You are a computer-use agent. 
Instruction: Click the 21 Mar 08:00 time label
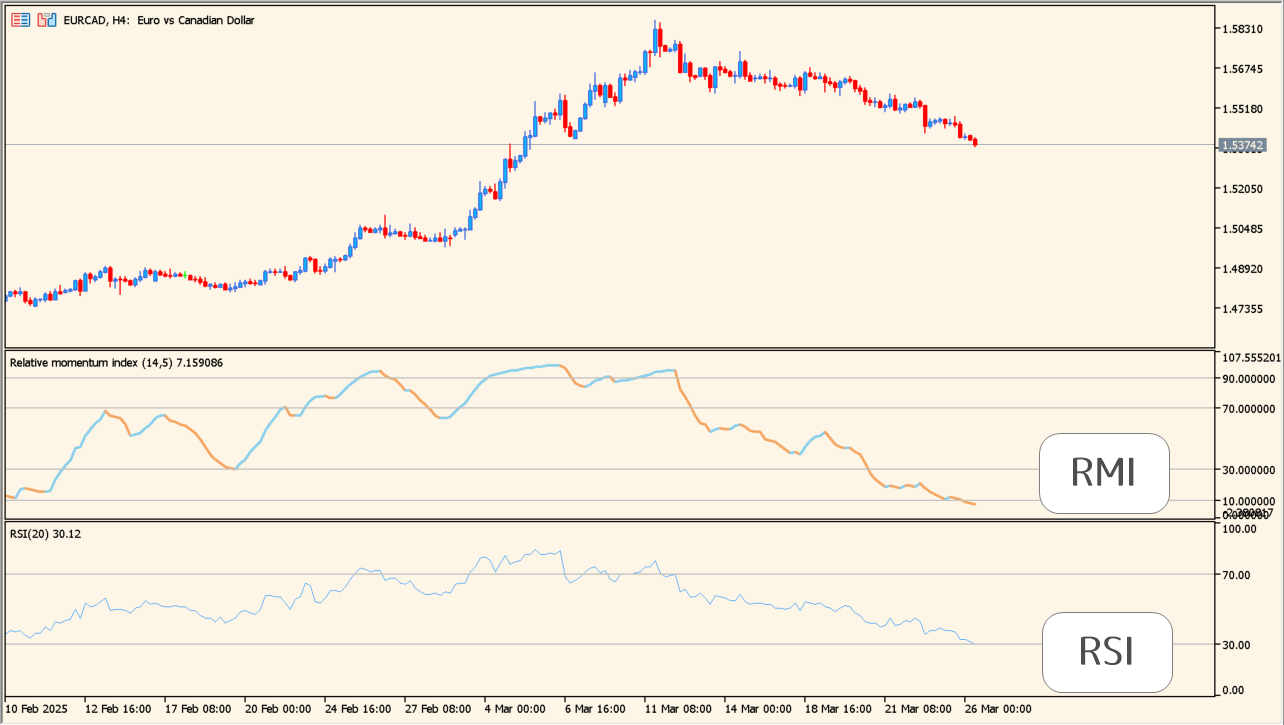[918, 708]
